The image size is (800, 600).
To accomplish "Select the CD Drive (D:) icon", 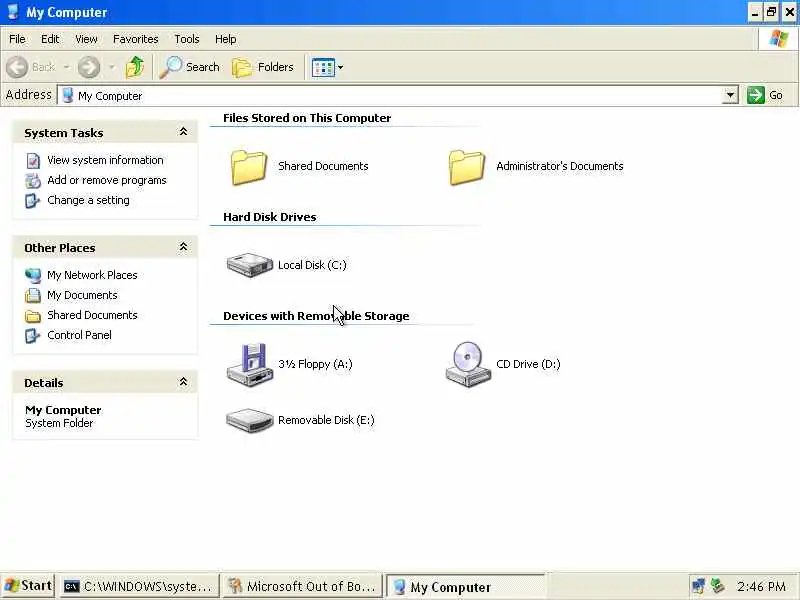I will coord(468,364).
